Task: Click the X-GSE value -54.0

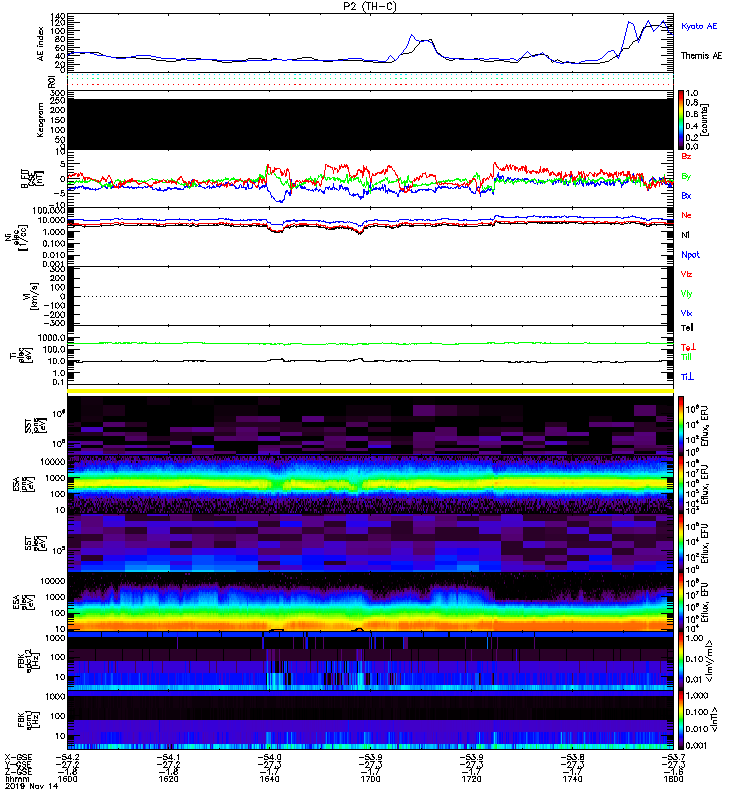Action: [269, 757]
